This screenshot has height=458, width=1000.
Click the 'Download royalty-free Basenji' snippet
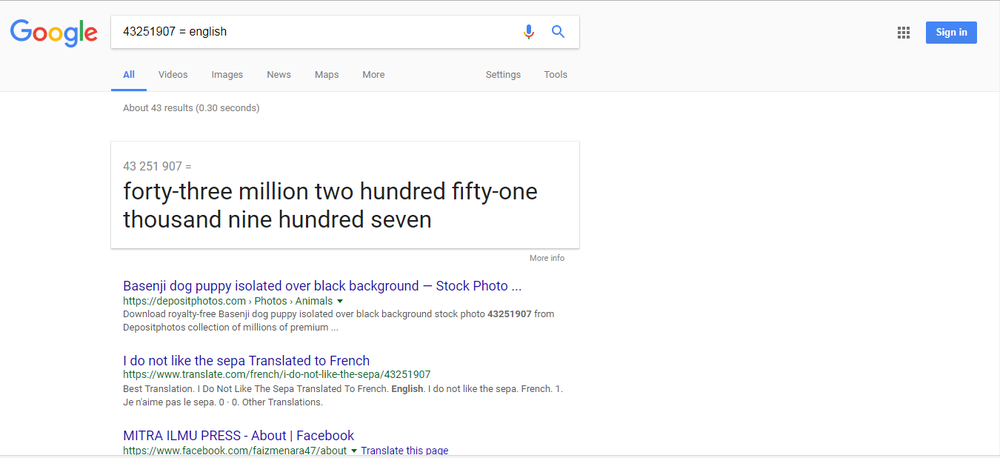coord(339,321)
